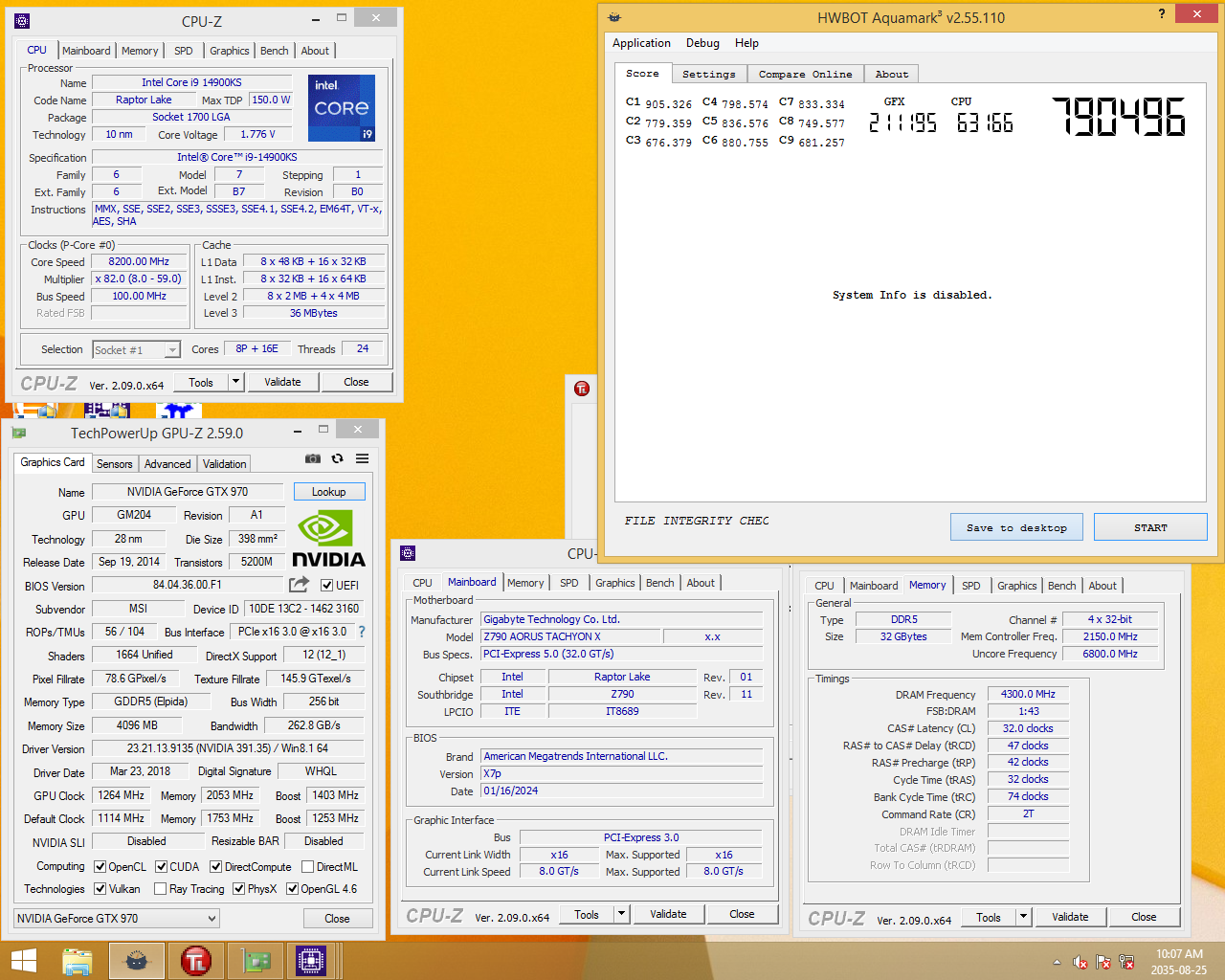Switch to the Settings tab in Aquamark
The image size is (1225, 980).
click(x=709, y=75)
